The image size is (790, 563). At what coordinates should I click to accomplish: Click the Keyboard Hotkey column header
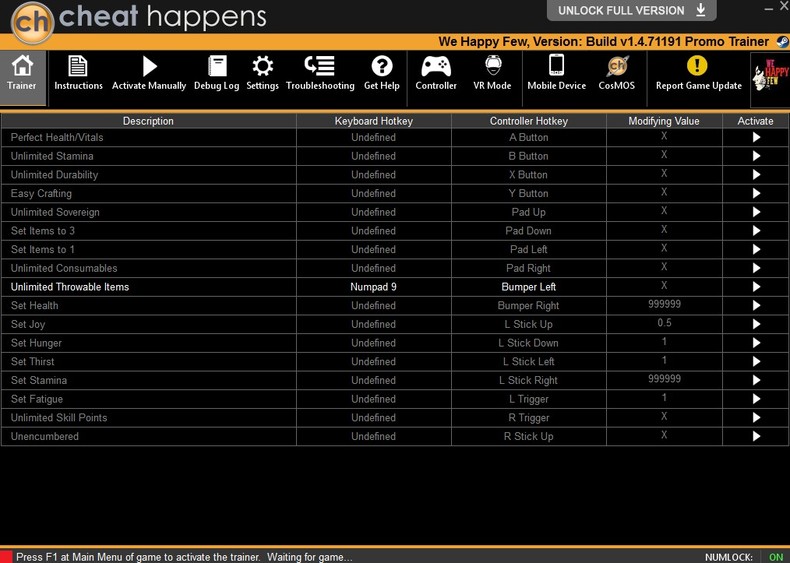(x=373, y=121)
